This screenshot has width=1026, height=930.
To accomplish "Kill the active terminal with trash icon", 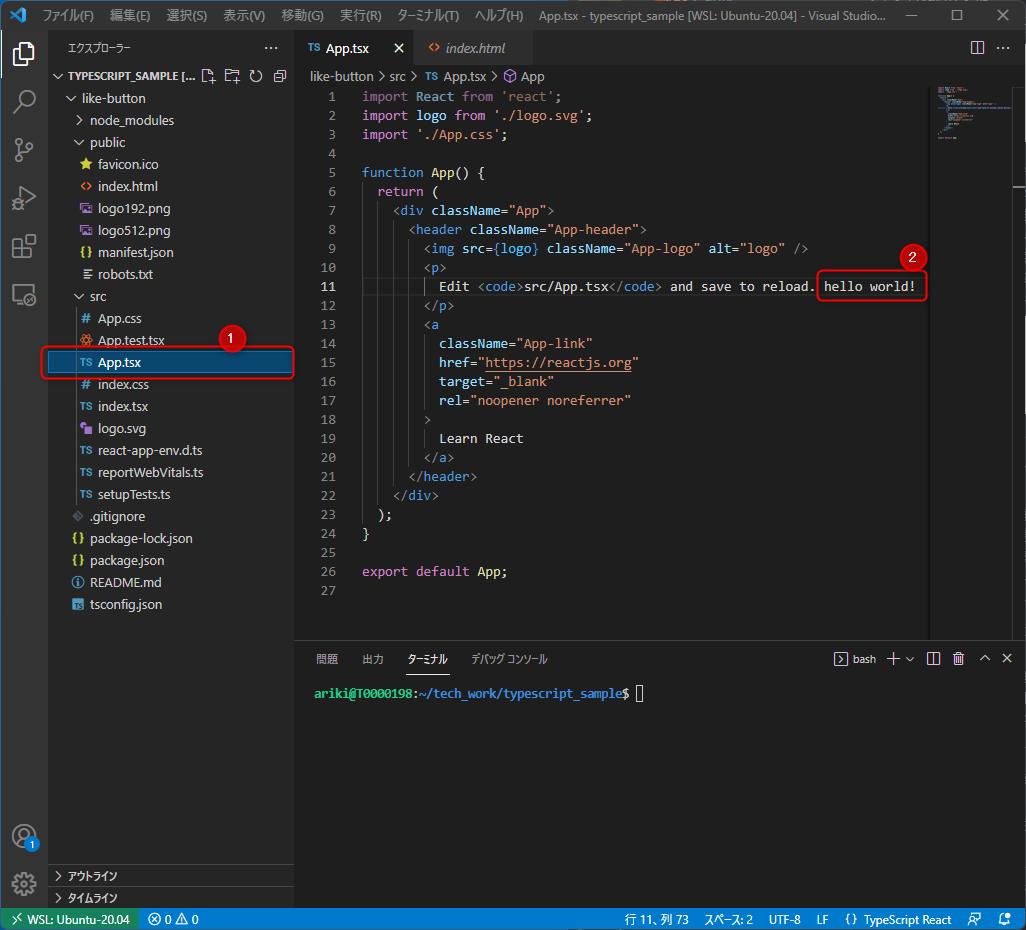I will (x=958, y=658).
